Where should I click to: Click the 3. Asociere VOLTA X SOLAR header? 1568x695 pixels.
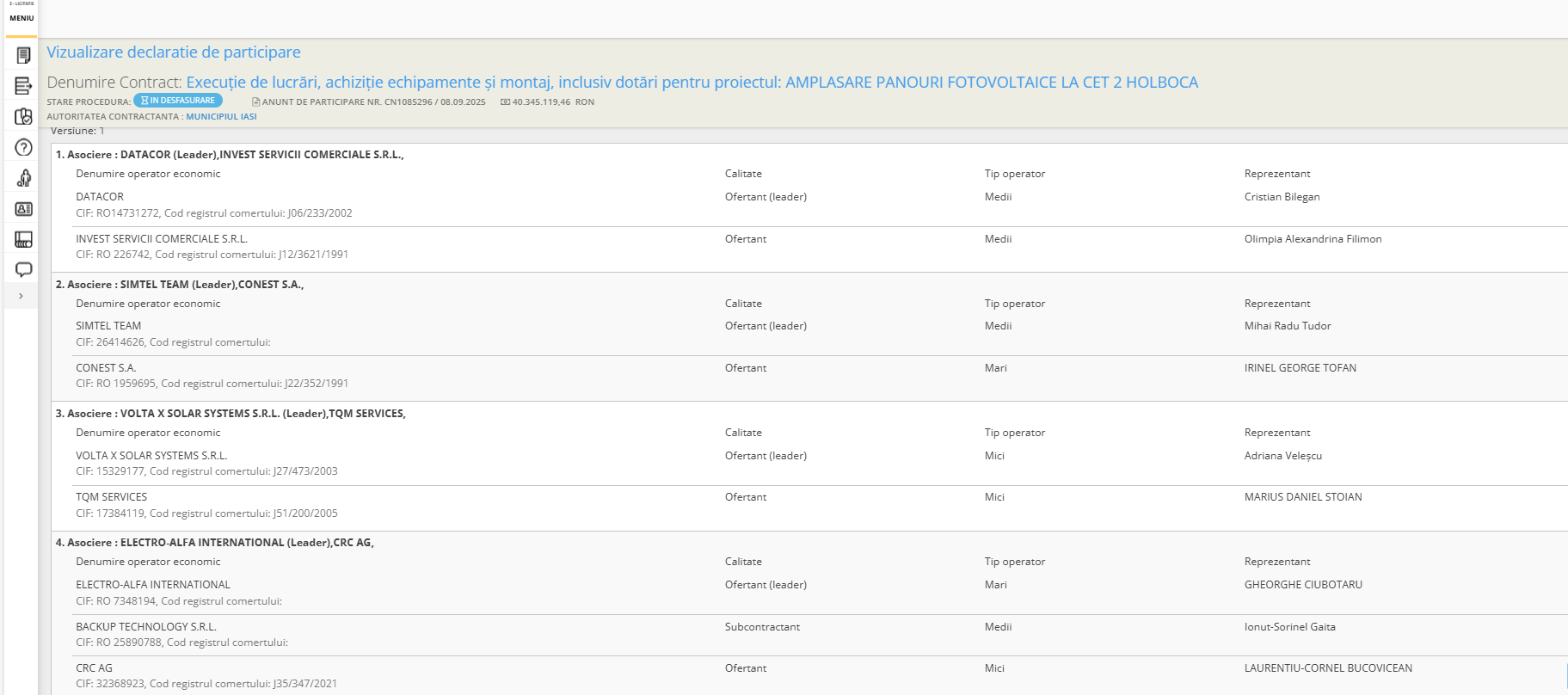pos(231,414)
